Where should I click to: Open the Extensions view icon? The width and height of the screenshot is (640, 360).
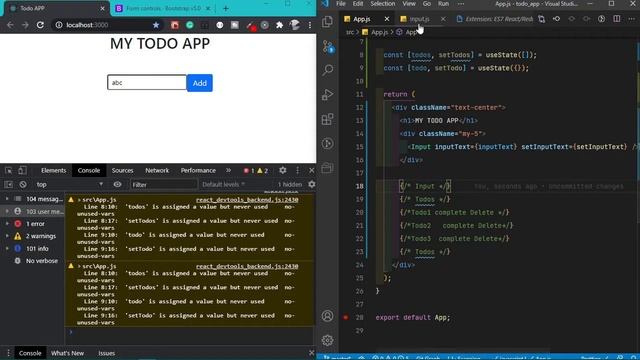(x=327, y=119)
